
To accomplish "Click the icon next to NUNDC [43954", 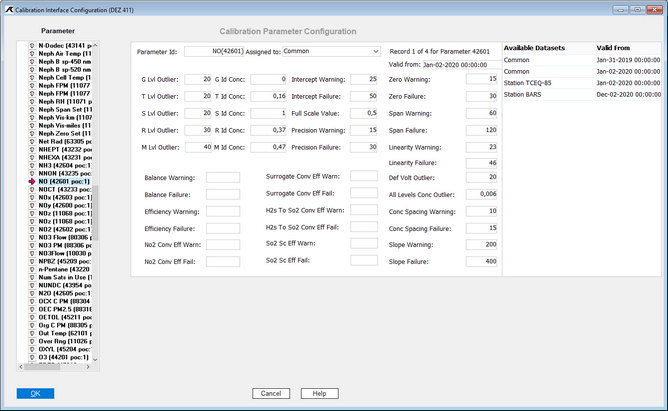I will point(32,285).
